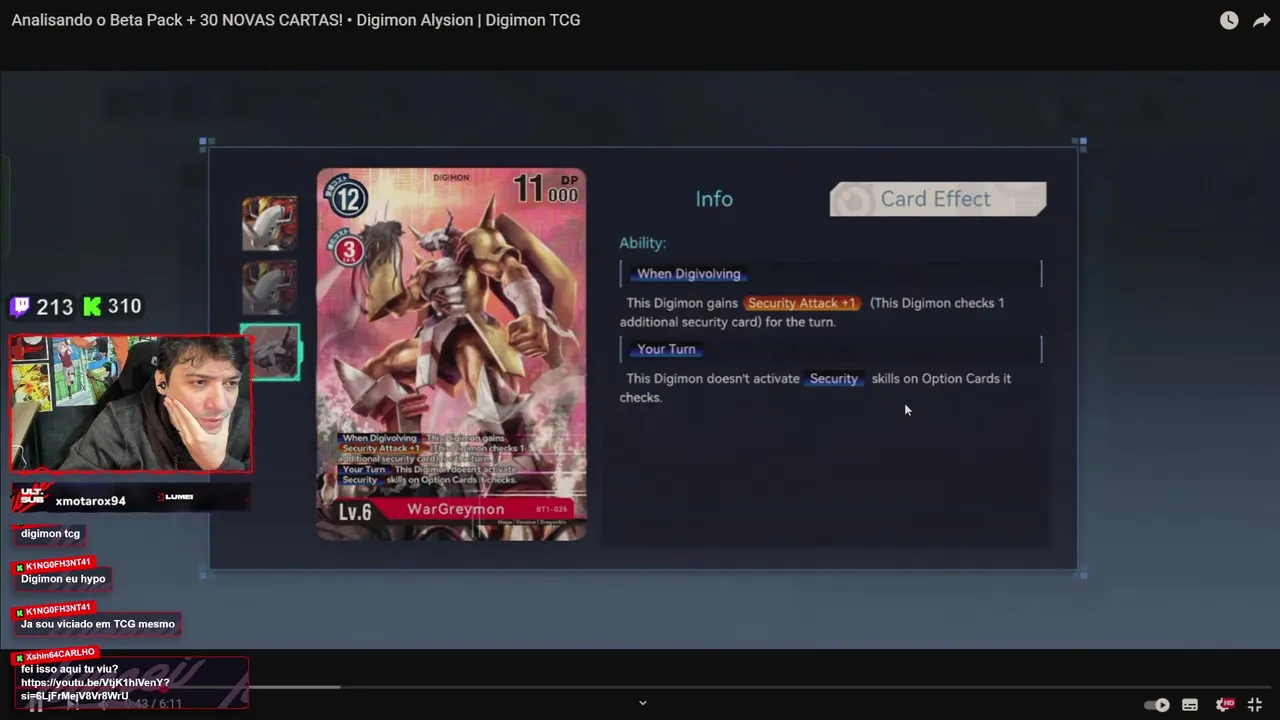The image size is (1280, 720).
Task: Click the xmotarox94 subscriber name
Action: point(91,501)
